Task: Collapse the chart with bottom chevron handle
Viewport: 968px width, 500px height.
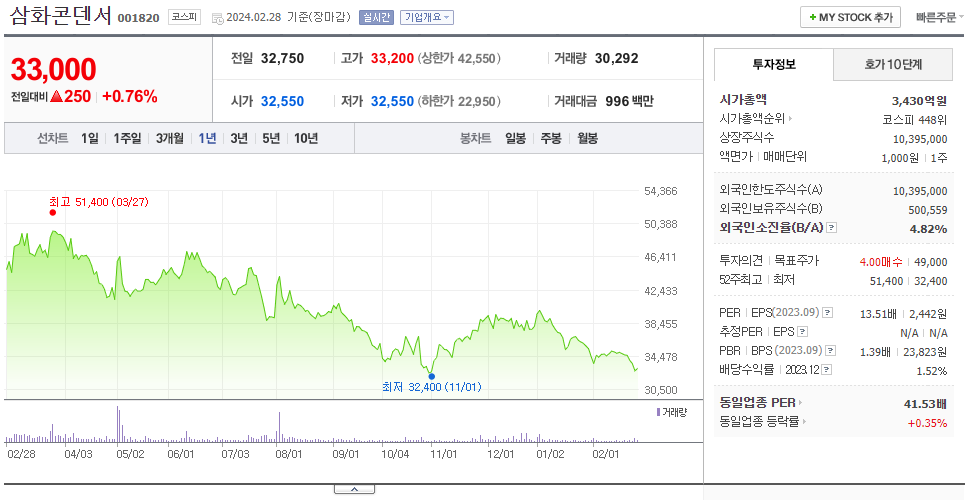Action: 354,489
